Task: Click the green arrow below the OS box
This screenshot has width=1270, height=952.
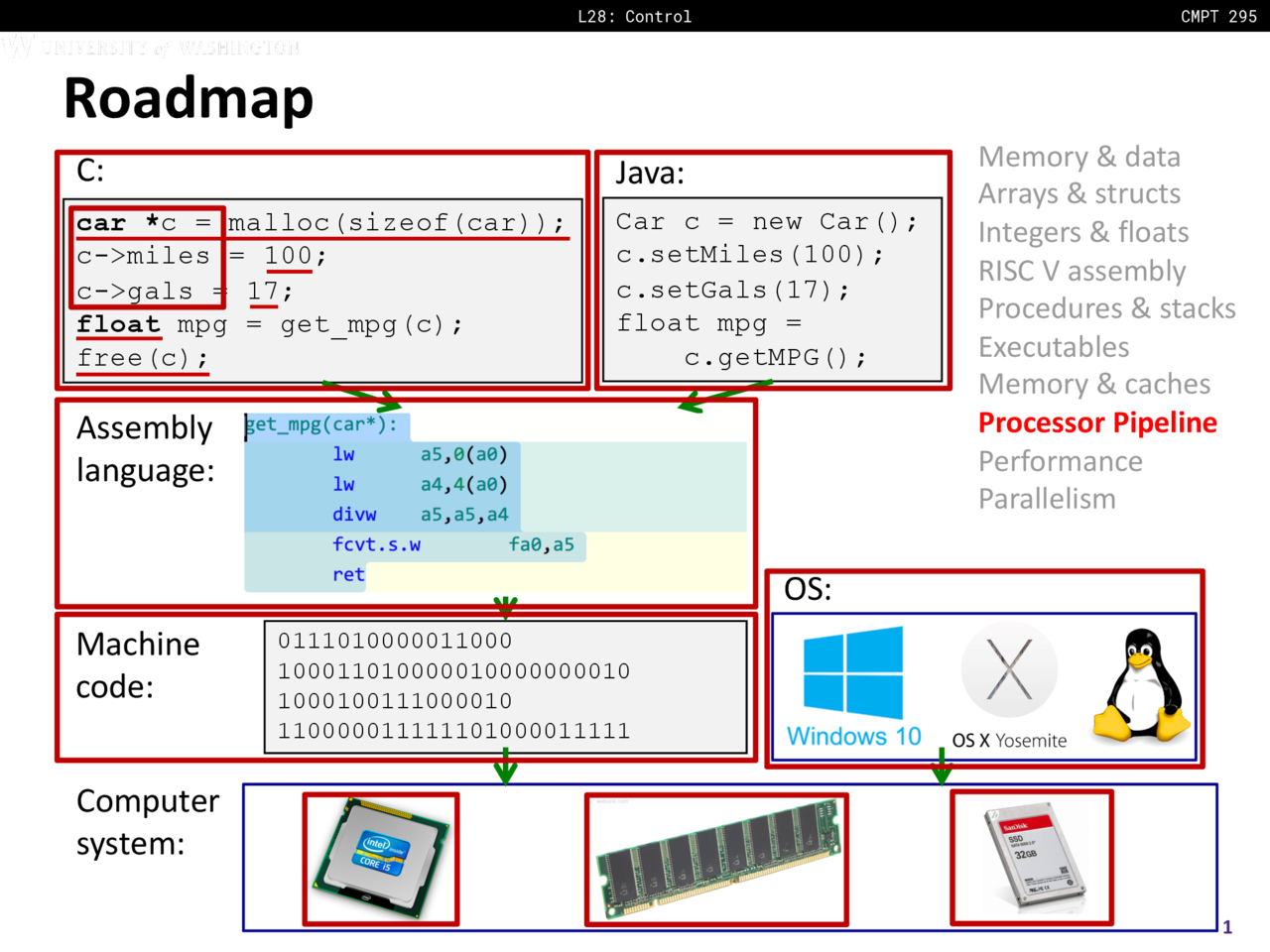Action: [942, 767]
